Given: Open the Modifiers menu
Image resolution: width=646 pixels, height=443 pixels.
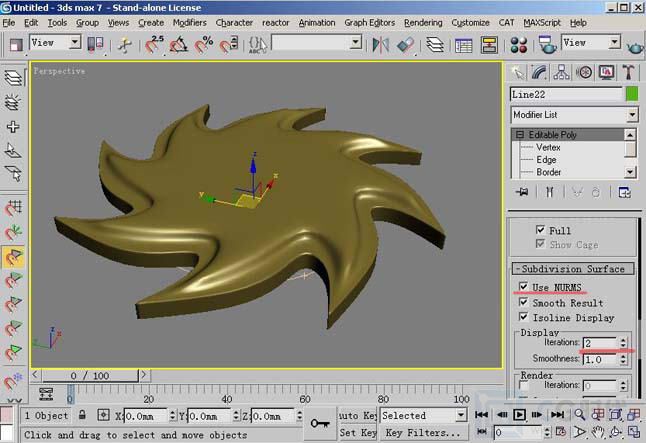Looking at the screenshot, I should pos(190,23).
